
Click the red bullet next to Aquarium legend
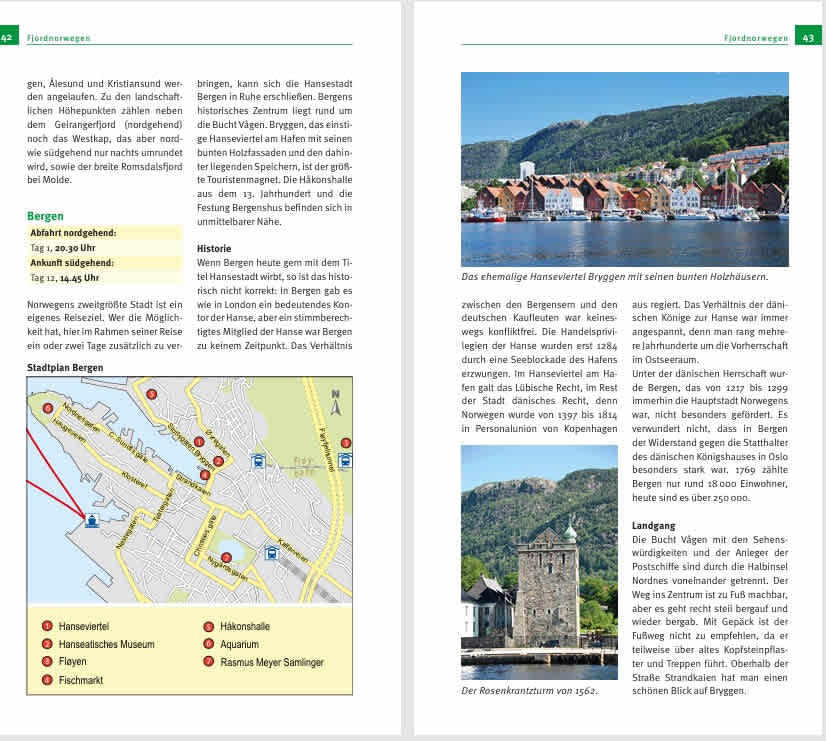(x=209, y=644)
